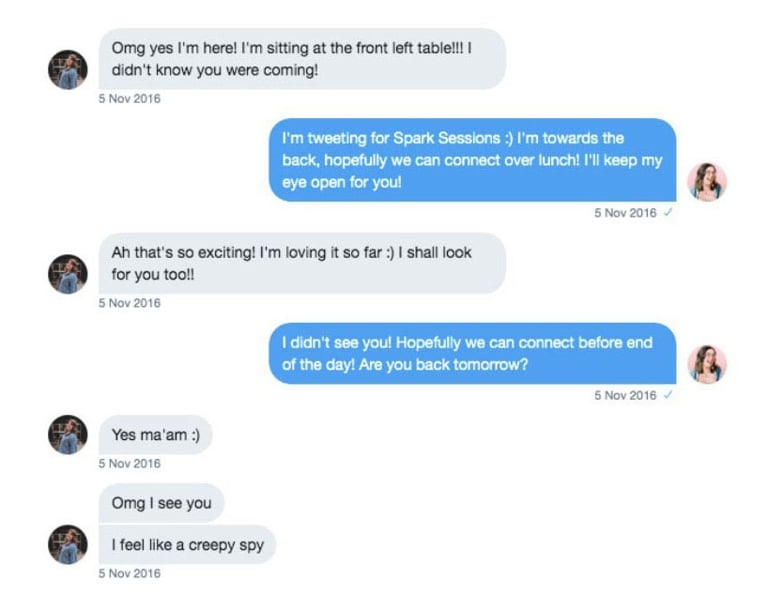Select the 'Omg yes I'm here' message bubble
Image resolution: width=768 pixels, height=608 pixels.
pos(302,59)
